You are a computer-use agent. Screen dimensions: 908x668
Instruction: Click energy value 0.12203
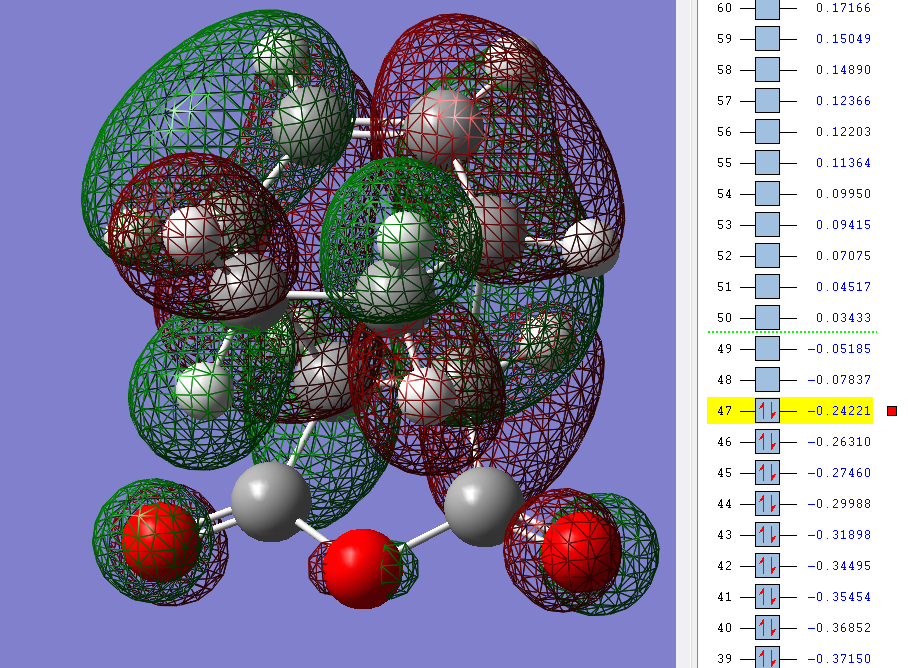(843, 132)
